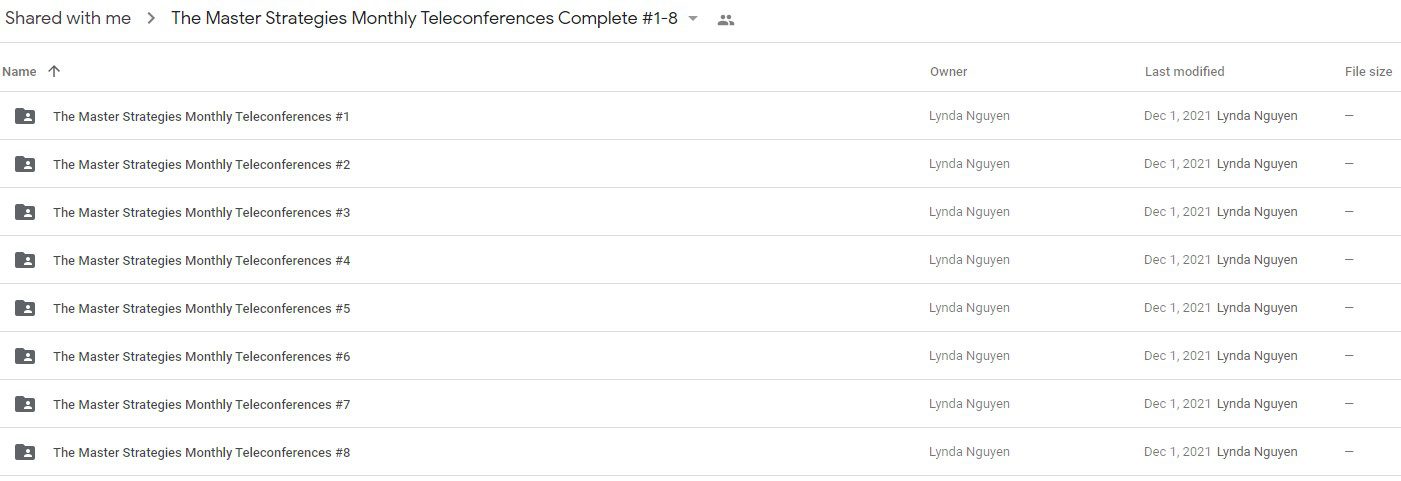Click the shared folder icon for Teleconferences #7
Viewport: 1401px width, 481px height.
25,404
